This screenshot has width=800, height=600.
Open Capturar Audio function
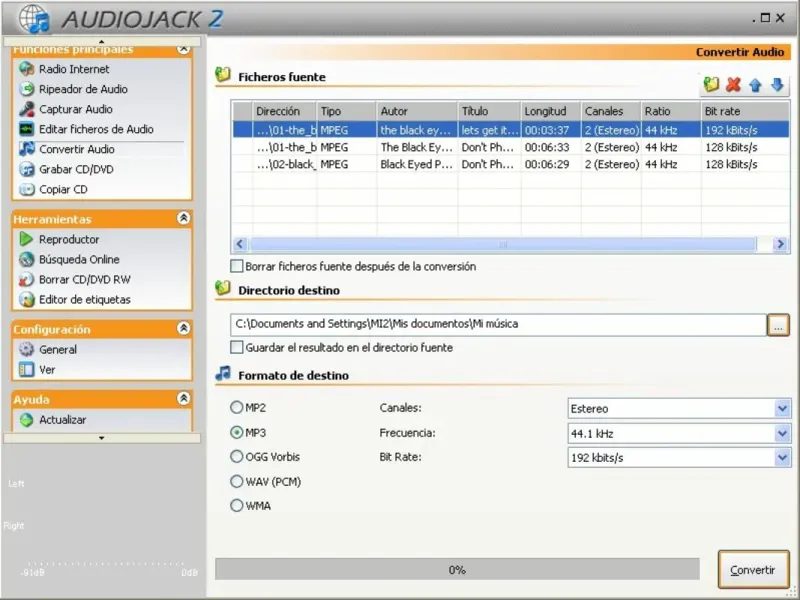[x=76, y=109]
